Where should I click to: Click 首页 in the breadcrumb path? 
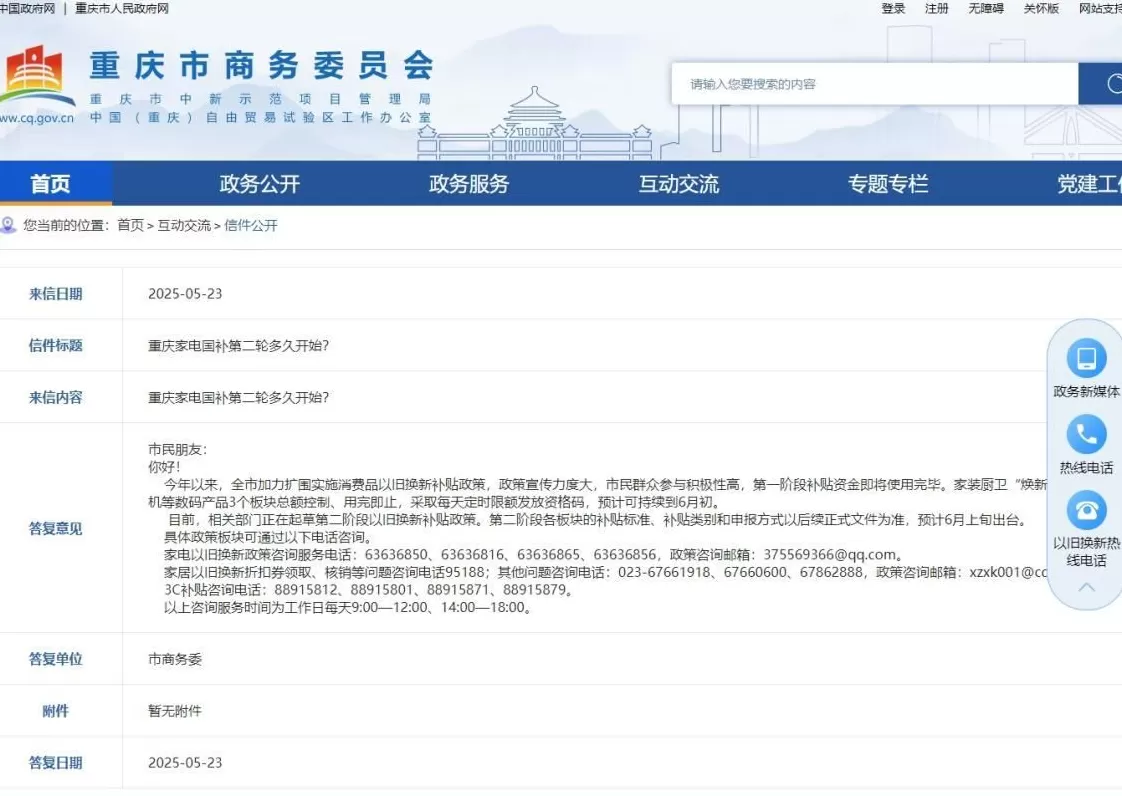(130, 226)
